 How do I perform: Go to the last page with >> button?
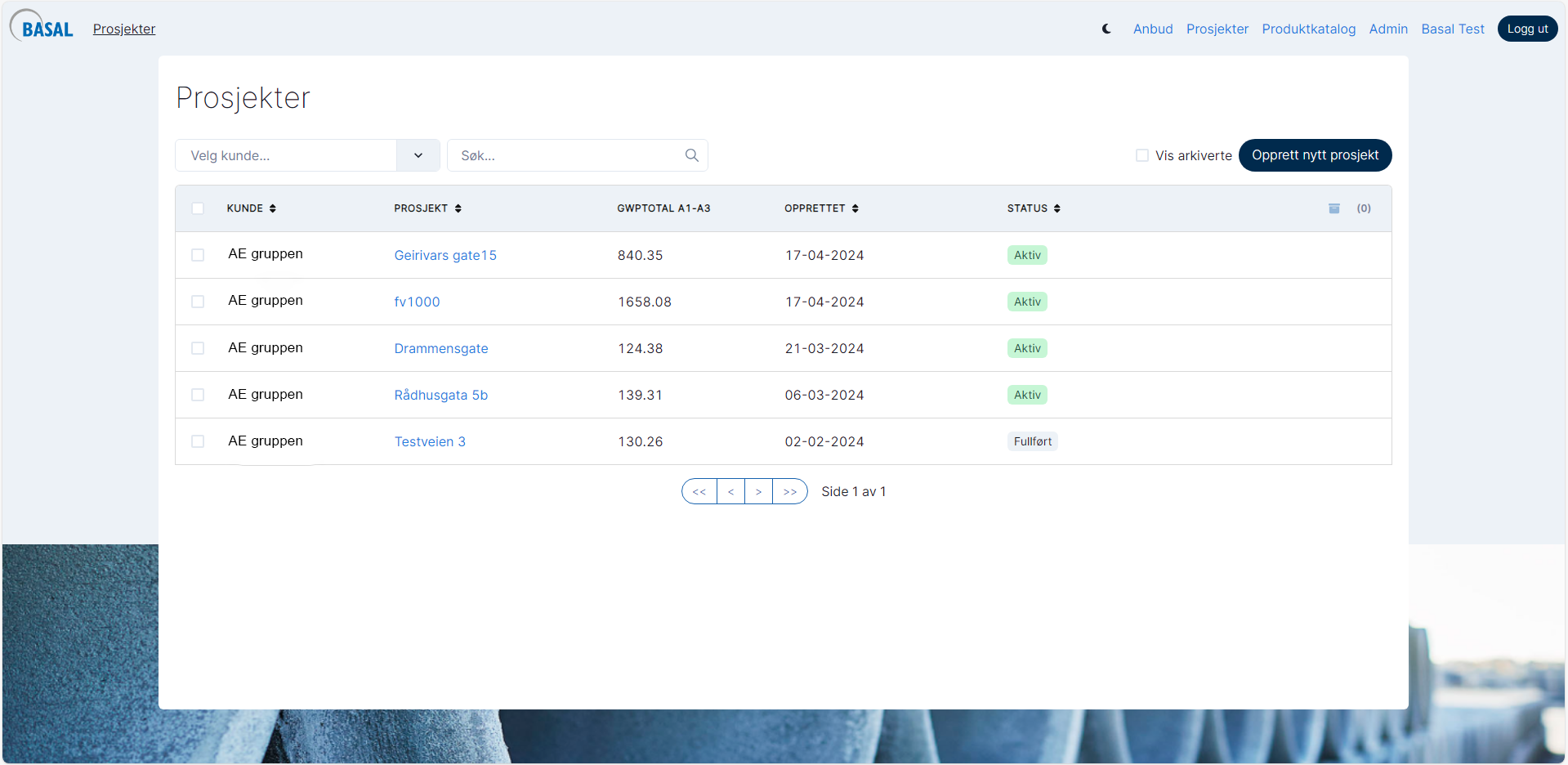coord(789,491)
